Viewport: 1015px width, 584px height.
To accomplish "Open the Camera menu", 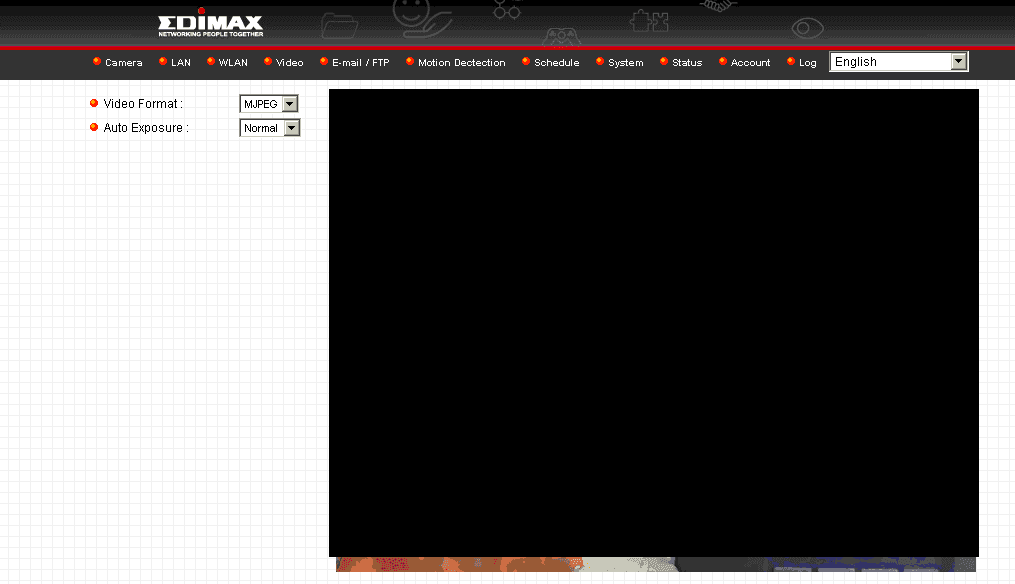I will pyautogui.click(x=124, y=63).
